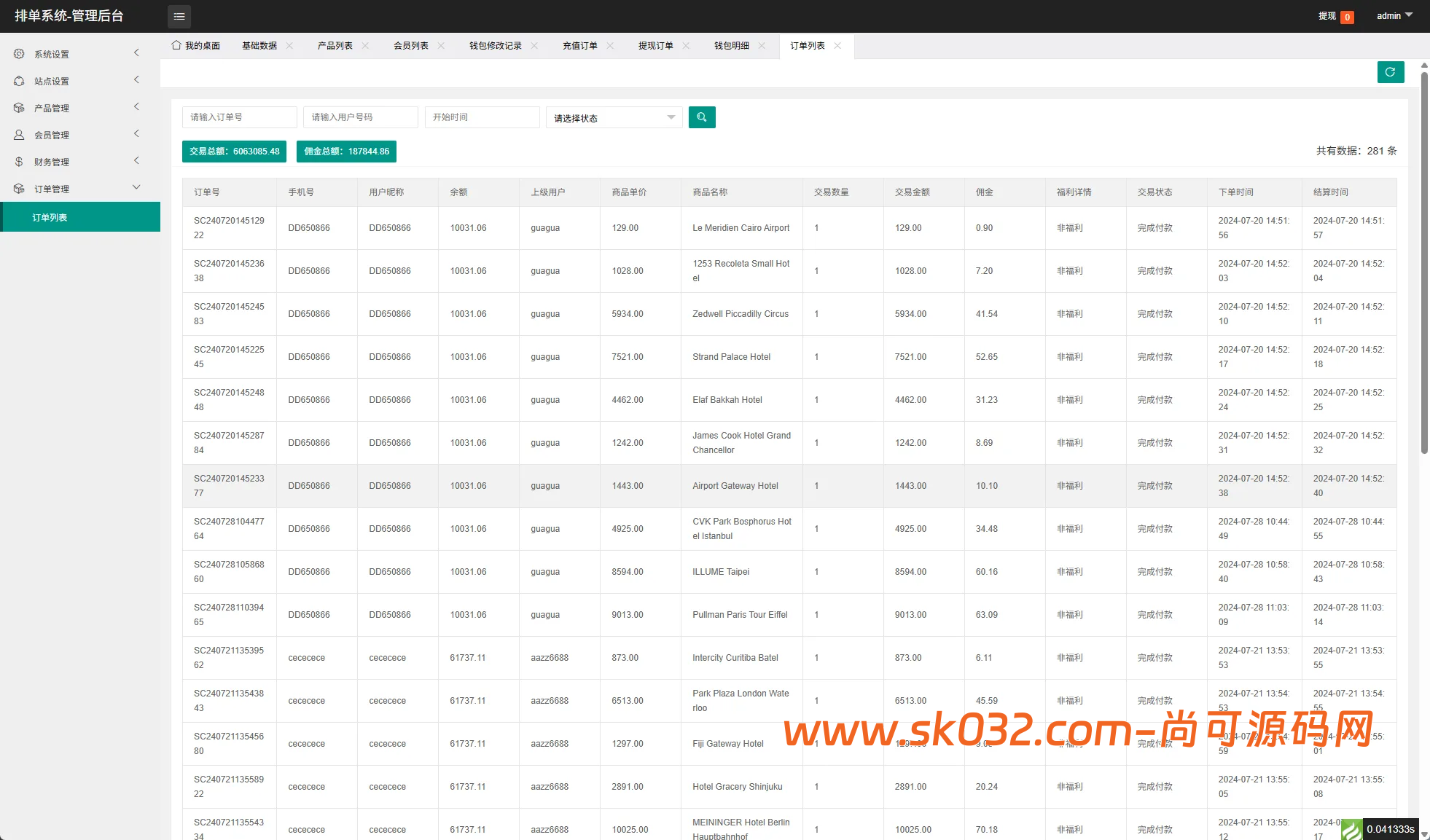This screenshot has height=840, width=1430.
Task: Switch to the 提现订单 tab
Action: coord(655,45)
